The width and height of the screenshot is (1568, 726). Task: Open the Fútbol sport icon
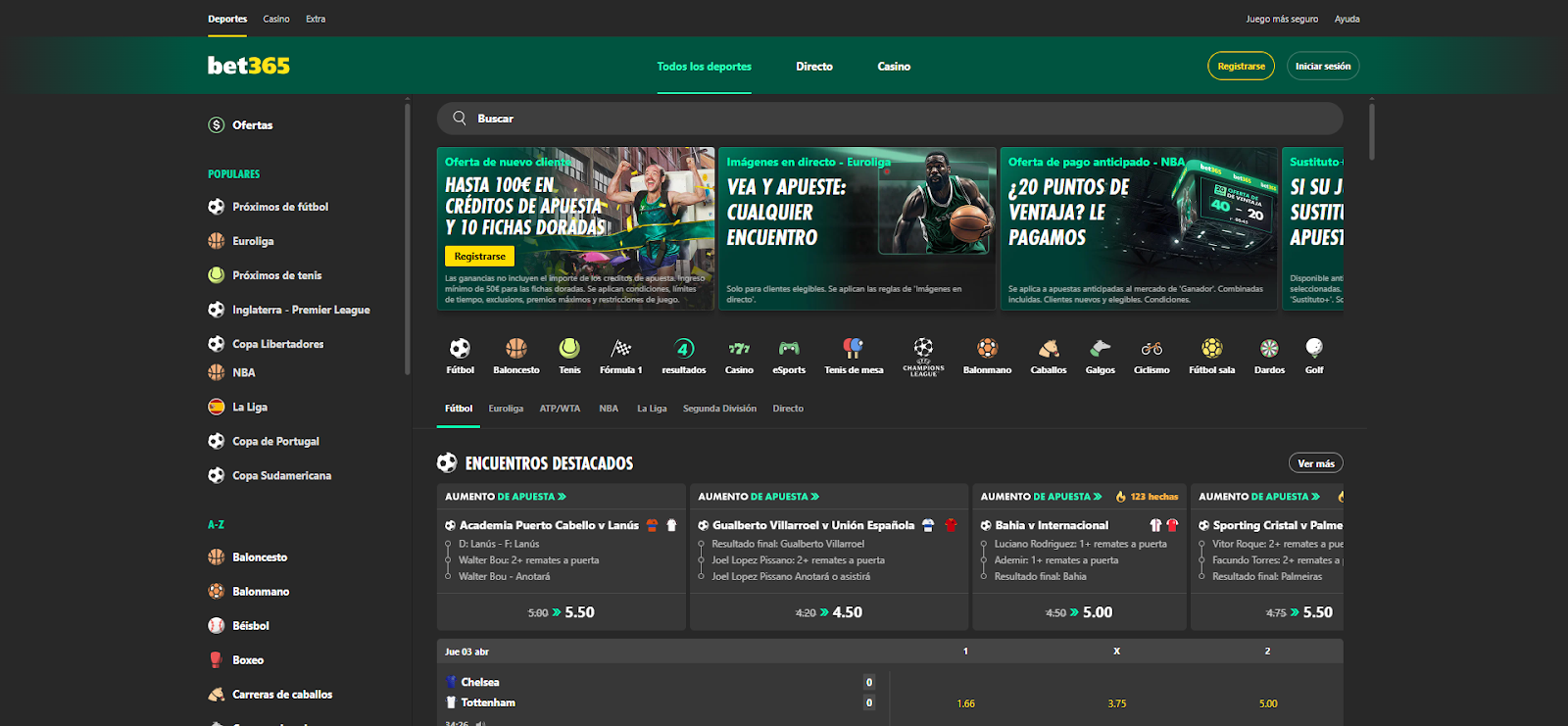click(x=460, y=349)
